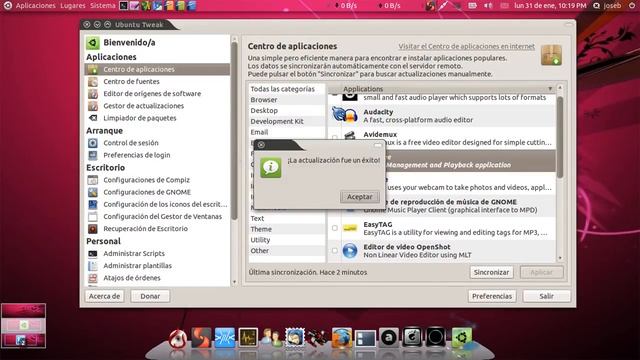Click the Salir button
640x360 pixels.
547,296
